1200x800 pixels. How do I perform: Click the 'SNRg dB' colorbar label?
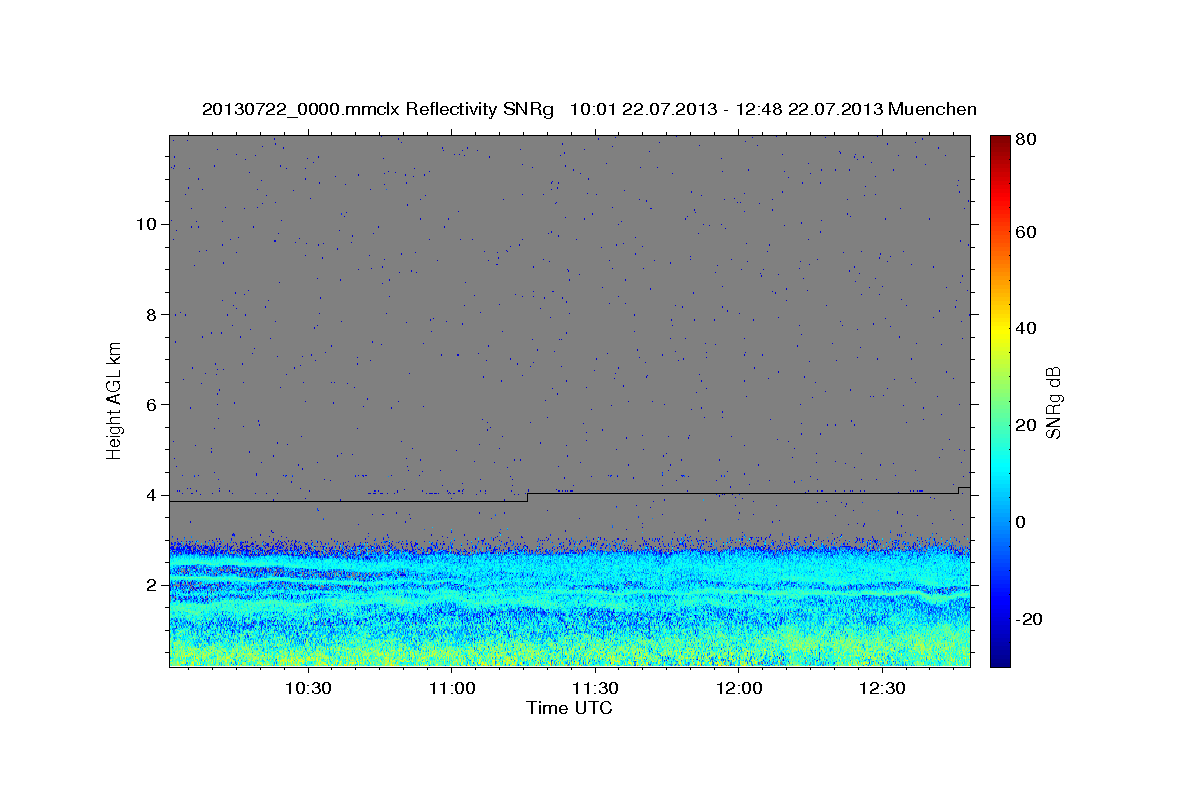tap(1053, 402)
